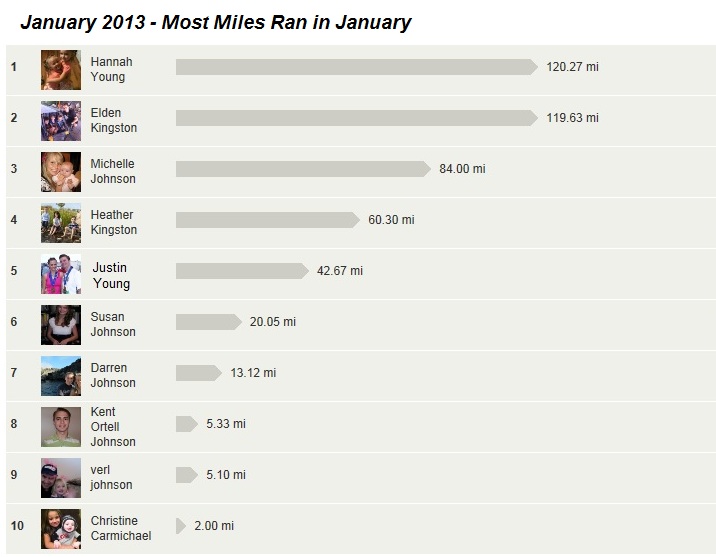Select the 20.05 mi mileage bar
The height and width of the screenshot is (557, 716).
209,322
